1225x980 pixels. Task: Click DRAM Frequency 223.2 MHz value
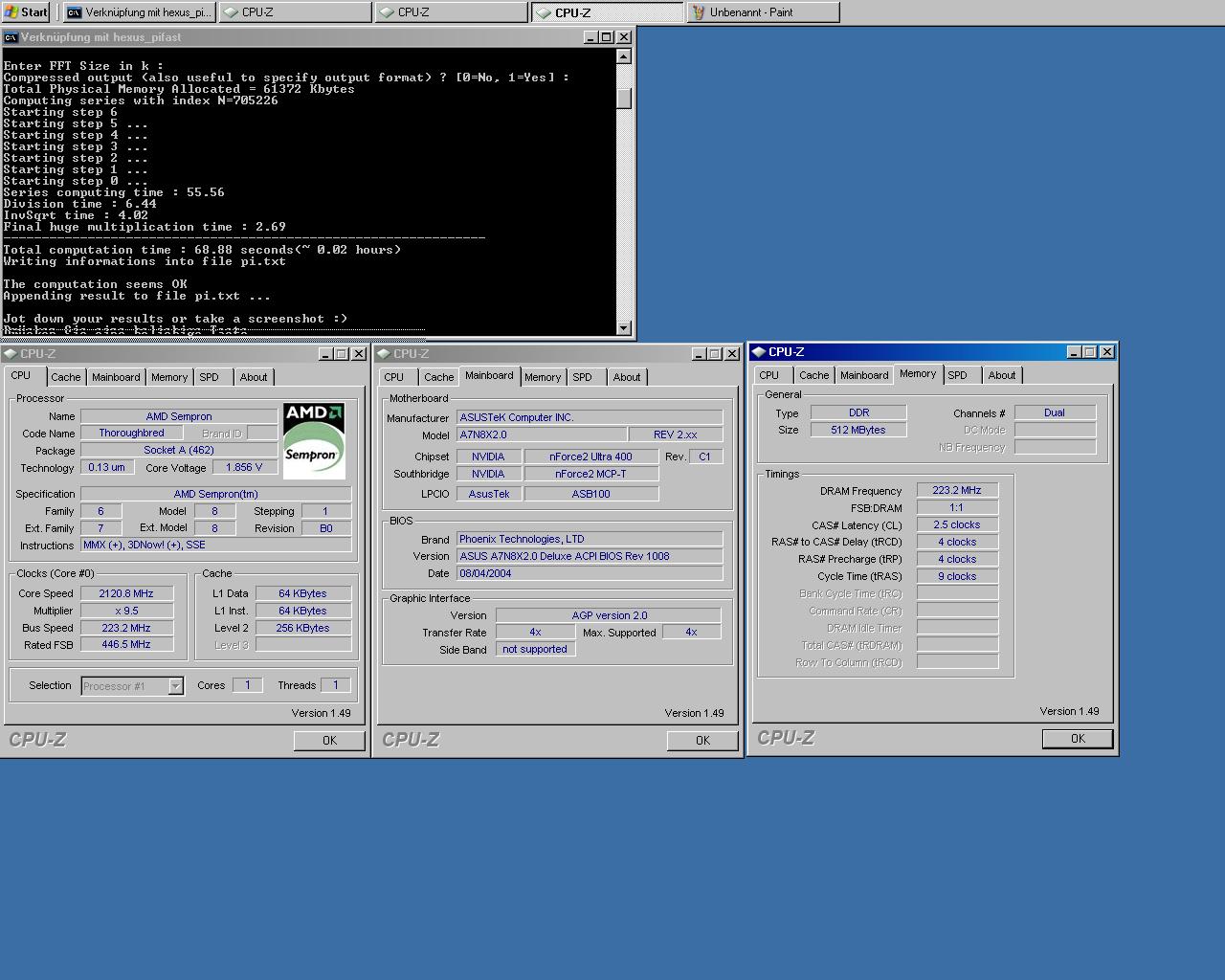[x=957, y=490]
